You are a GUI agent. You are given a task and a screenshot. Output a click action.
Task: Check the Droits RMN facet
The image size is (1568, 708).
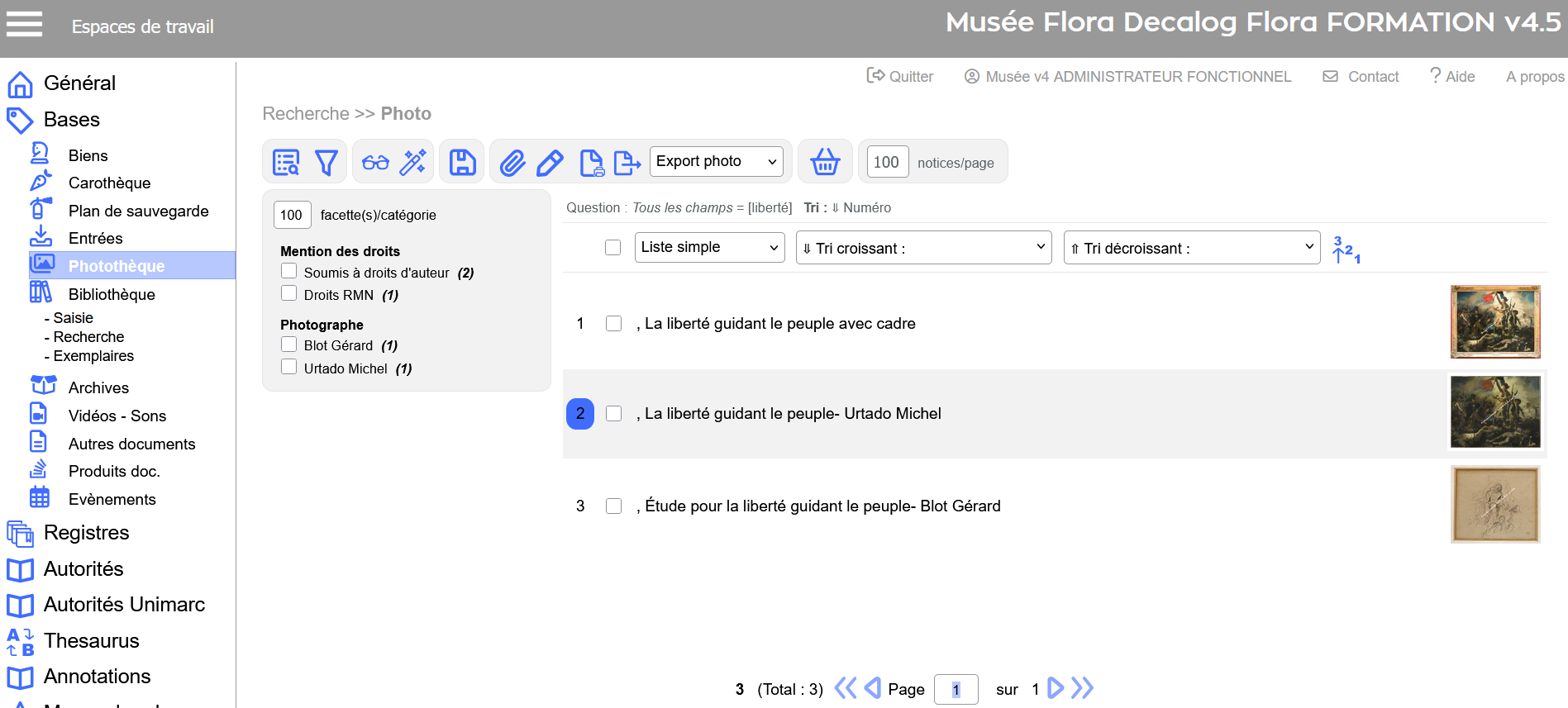click(x=289, y=294)
